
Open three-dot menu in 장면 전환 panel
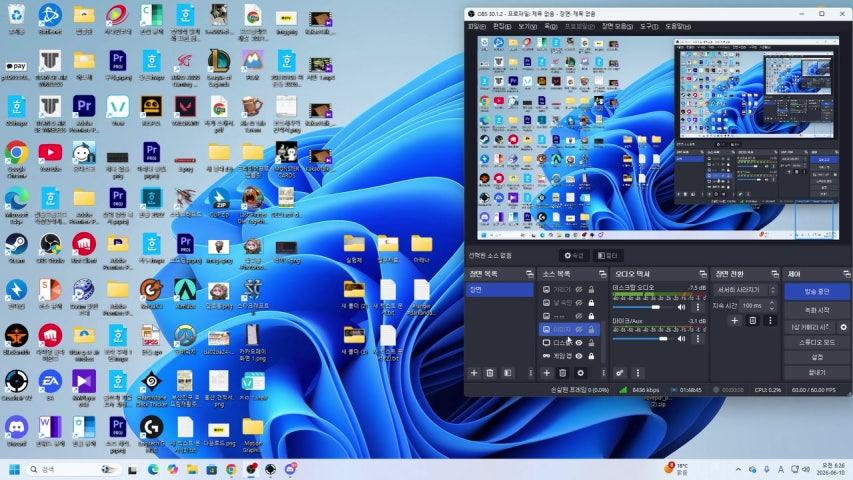point(770,321)
